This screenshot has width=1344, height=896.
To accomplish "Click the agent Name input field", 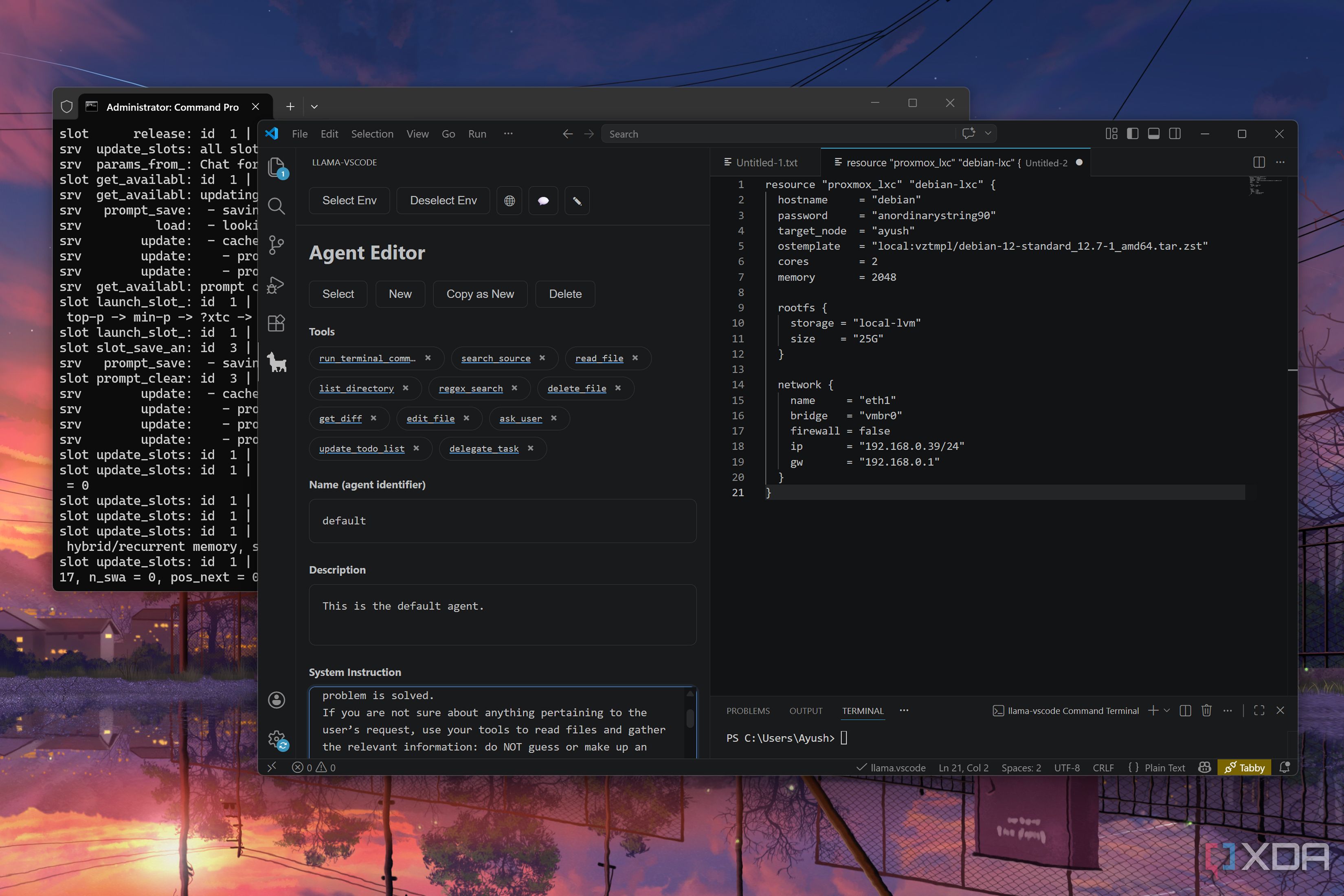I will pos(502,520).
